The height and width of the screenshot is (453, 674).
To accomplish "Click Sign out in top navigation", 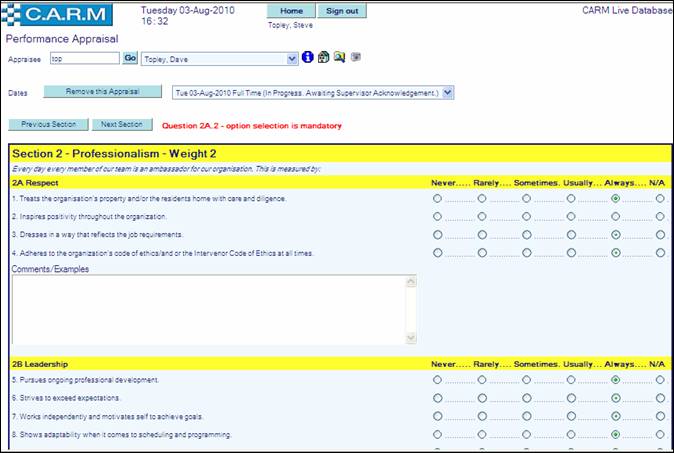I will coord(341,11).
